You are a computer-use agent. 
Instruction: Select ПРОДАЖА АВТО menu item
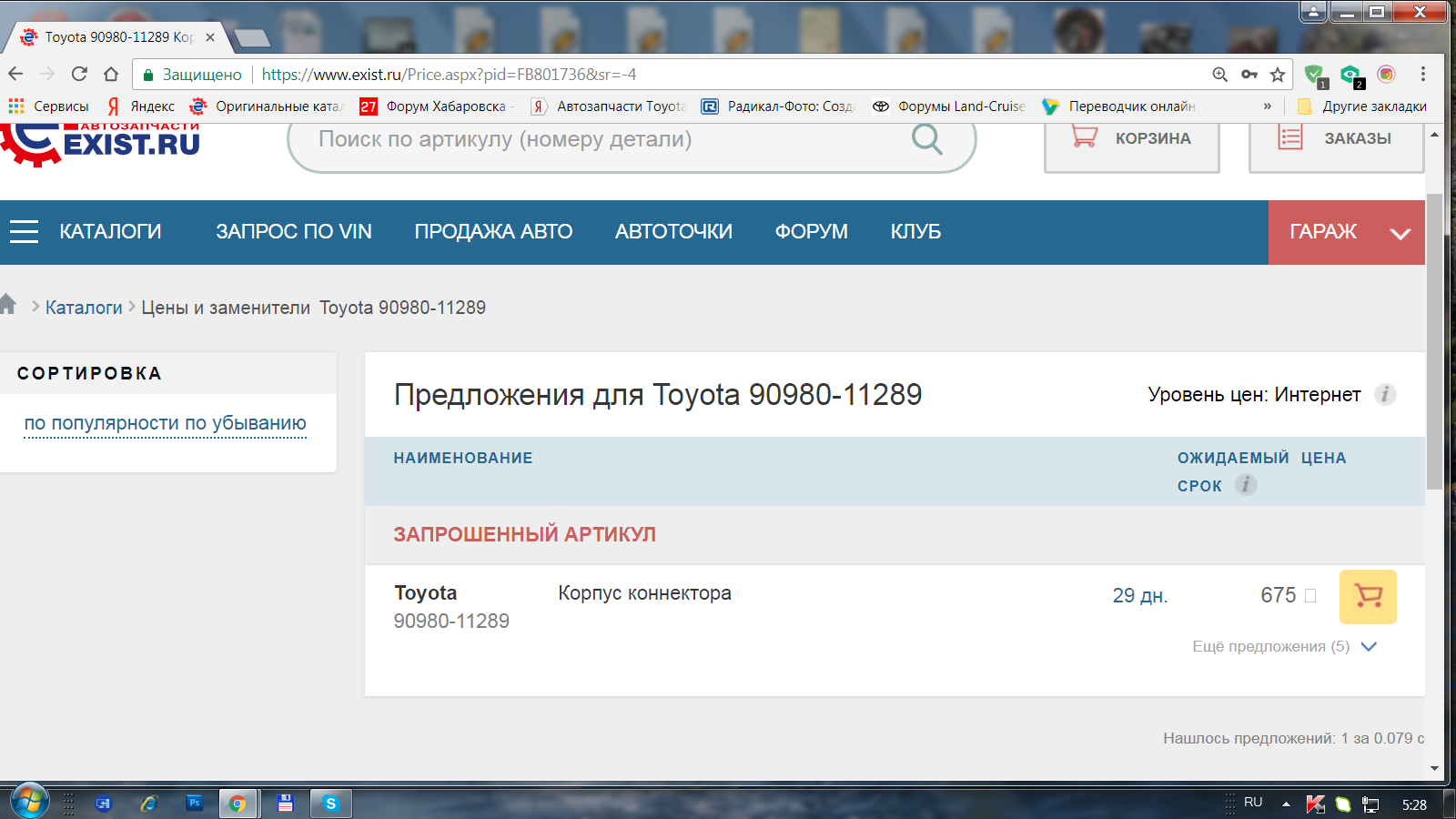tap(493, 232)
